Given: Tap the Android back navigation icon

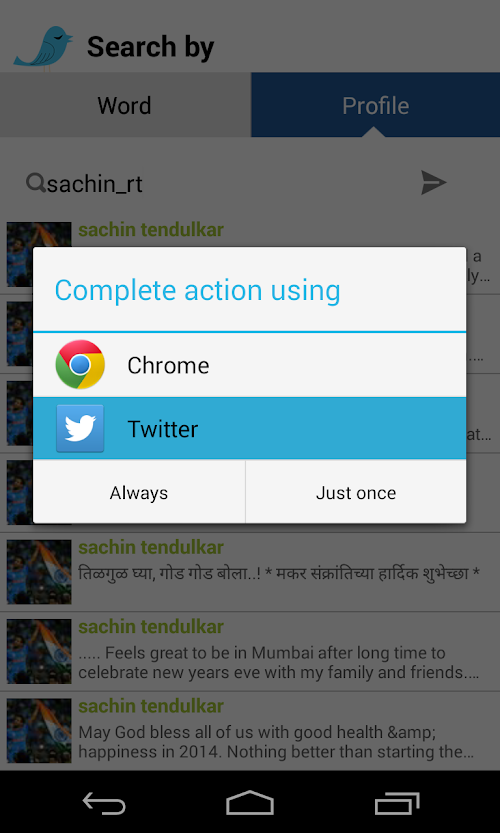Looking at the screenshot, I should (104, 802).
